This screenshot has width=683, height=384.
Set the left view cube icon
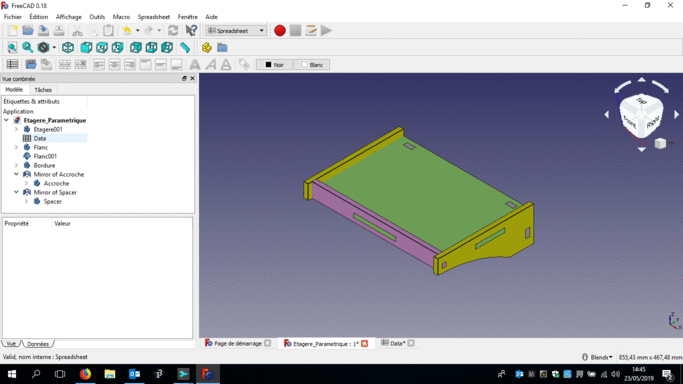coord(167,47)
